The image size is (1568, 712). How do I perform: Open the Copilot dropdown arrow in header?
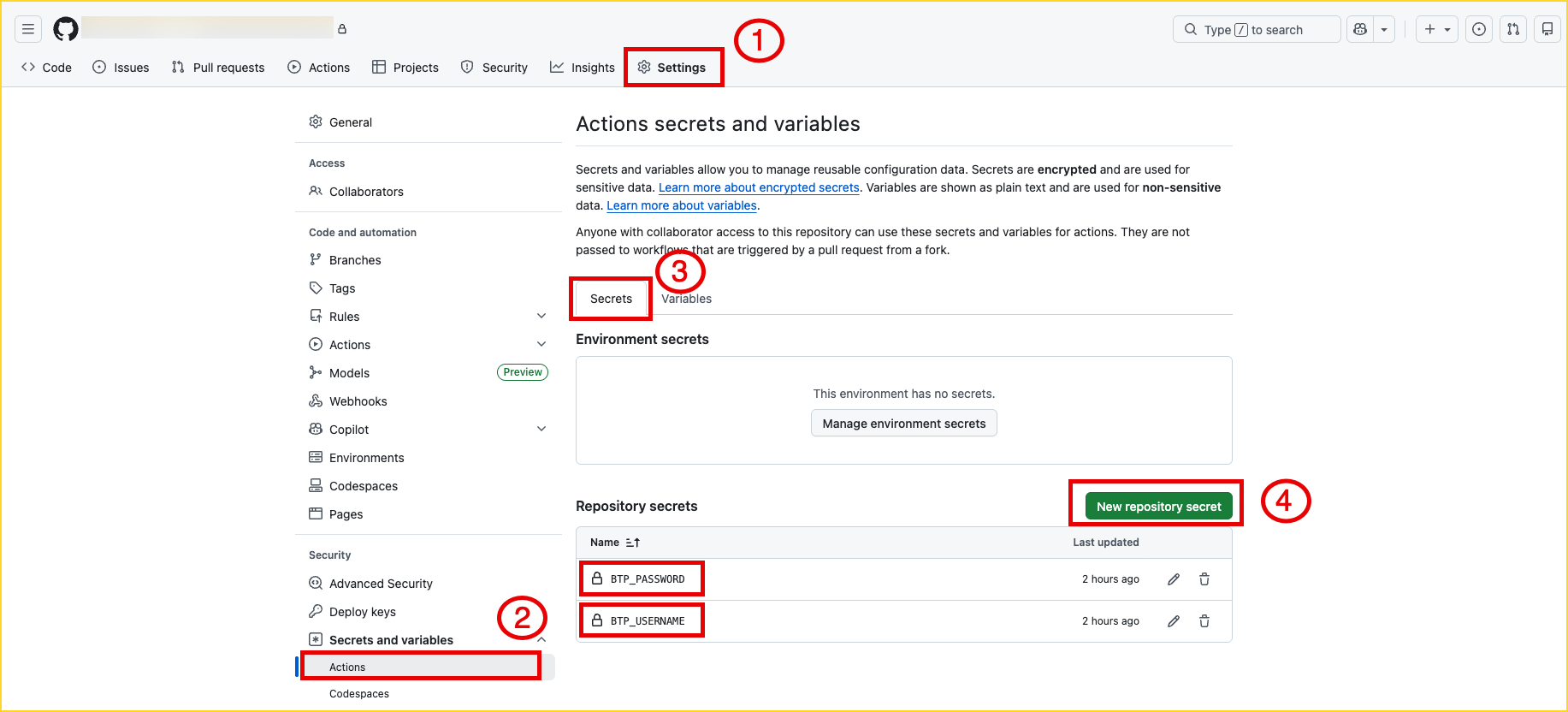[x=1384, y=29]
